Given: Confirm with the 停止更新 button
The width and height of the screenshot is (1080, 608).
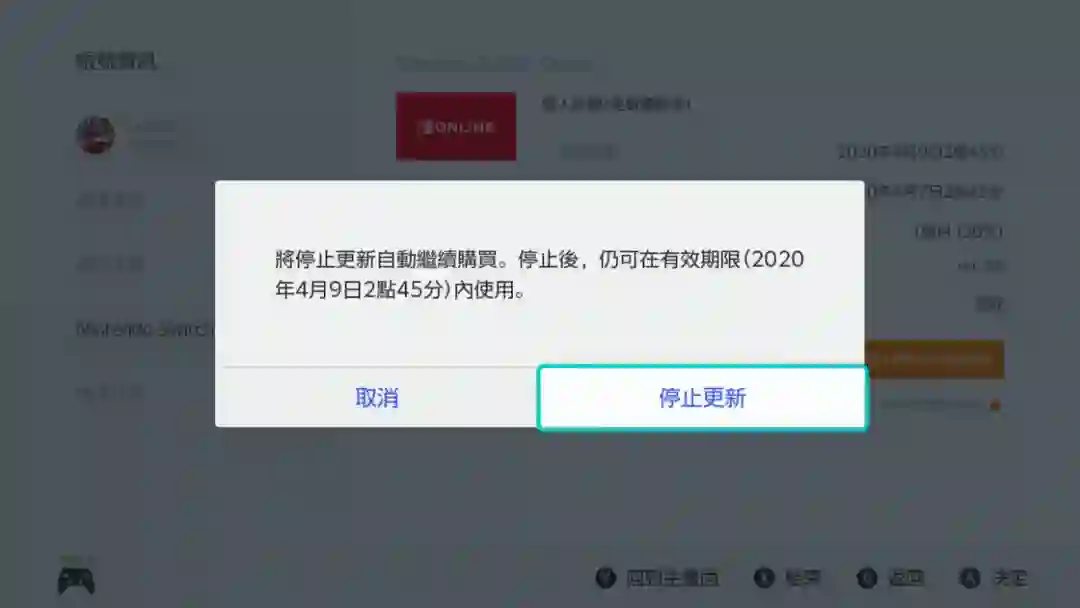Looking at the screenshot, I should pyautogui.click(x=702, y=398).
